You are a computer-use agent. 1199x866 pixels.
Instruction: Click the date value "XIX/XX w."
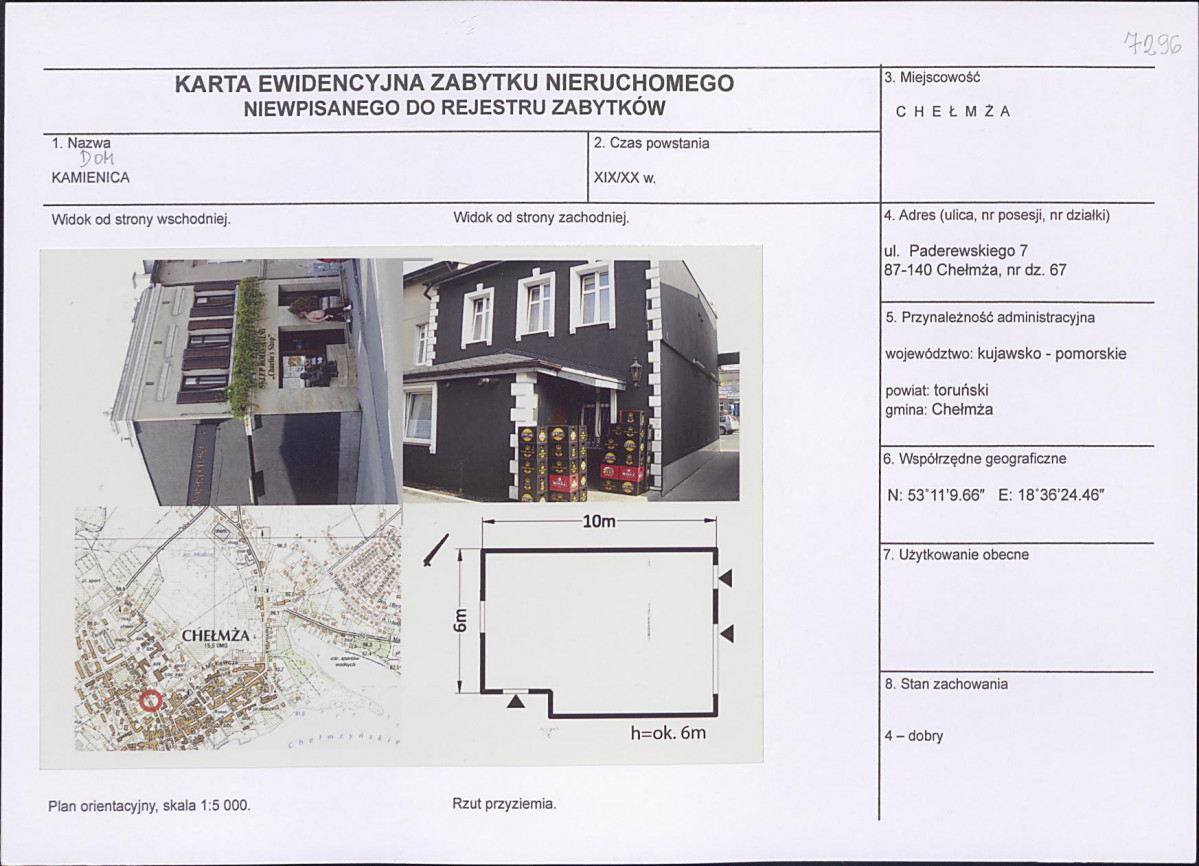point(625,178)
